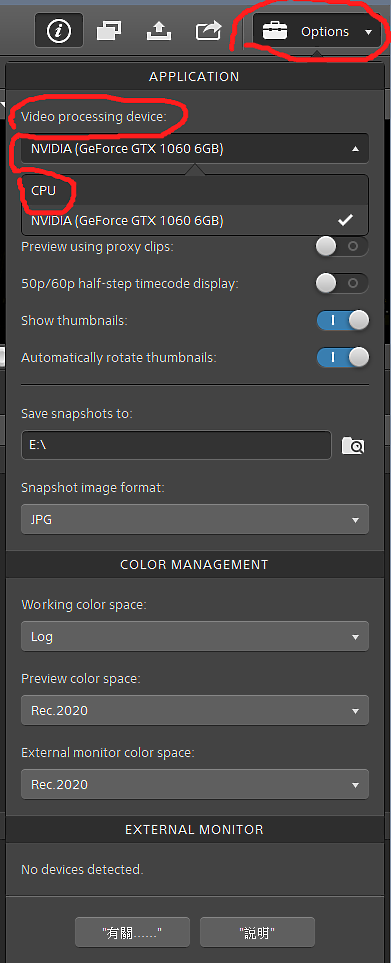Open Preview color space Rec.2020 dropdown

tap(195, 711)
